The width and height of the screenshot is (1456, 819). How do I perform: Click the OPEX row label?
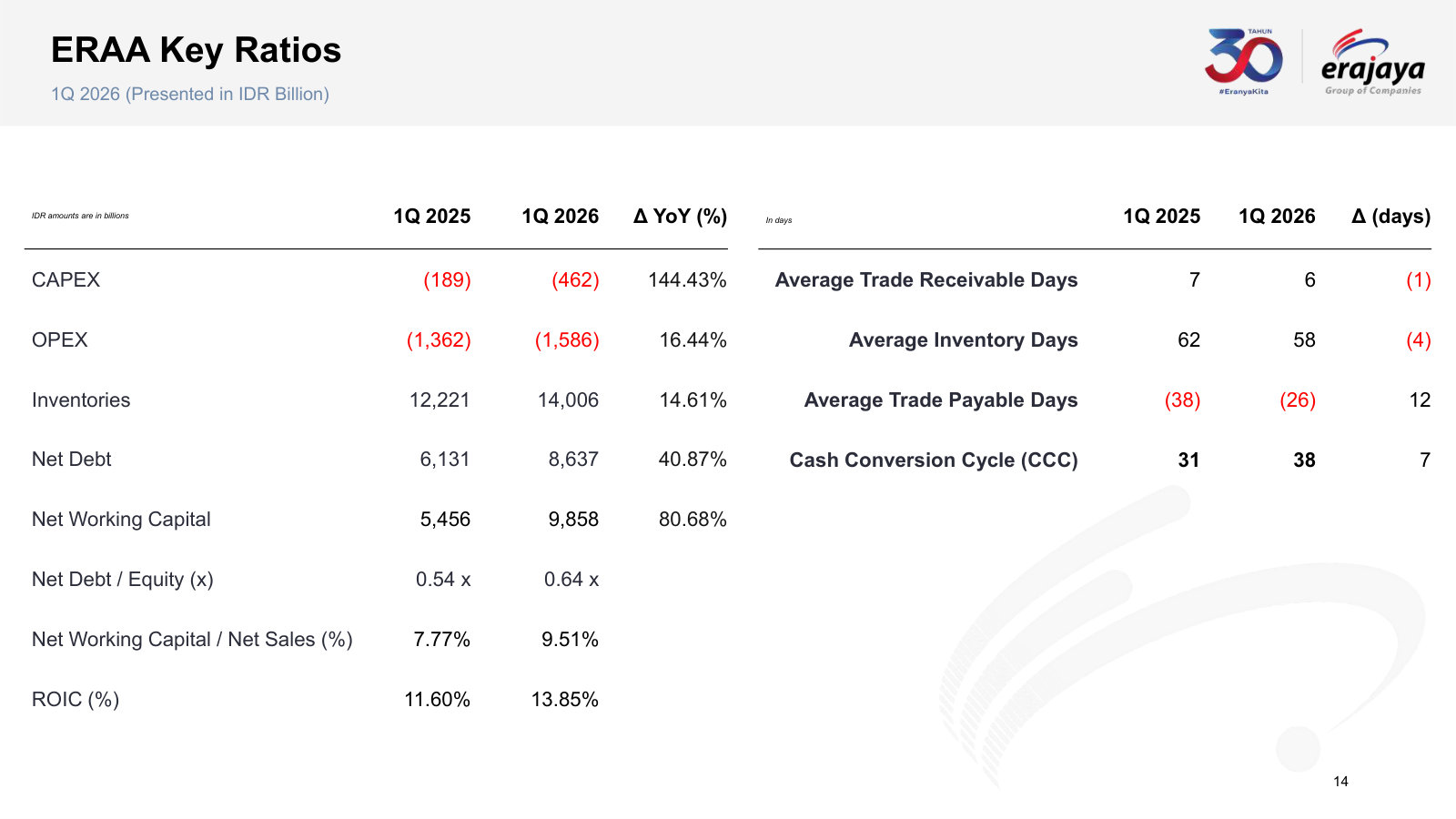[60, 340]
